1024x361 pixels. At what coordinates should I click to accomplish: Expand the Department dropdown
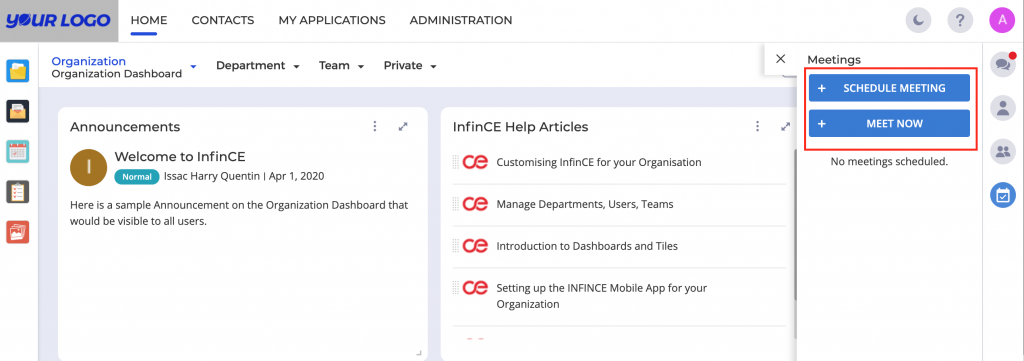click(x=258, y=66)
